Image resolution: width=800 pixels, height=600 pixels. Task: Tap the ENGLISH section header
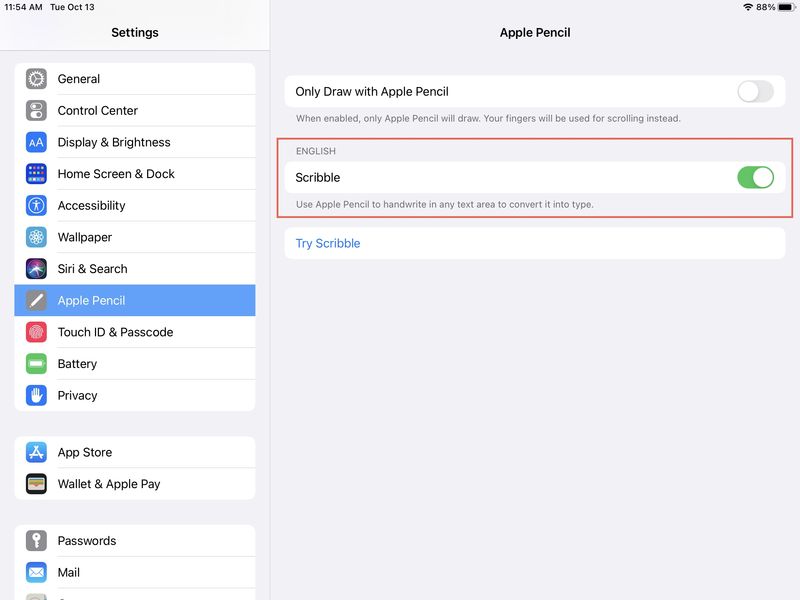(x=316, y=152)
